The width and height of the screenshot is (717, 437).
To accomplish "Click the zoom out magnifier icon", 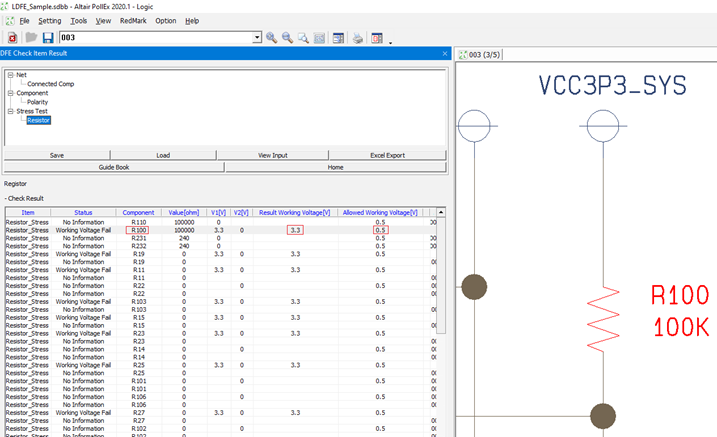I will [x=288, y=38].
